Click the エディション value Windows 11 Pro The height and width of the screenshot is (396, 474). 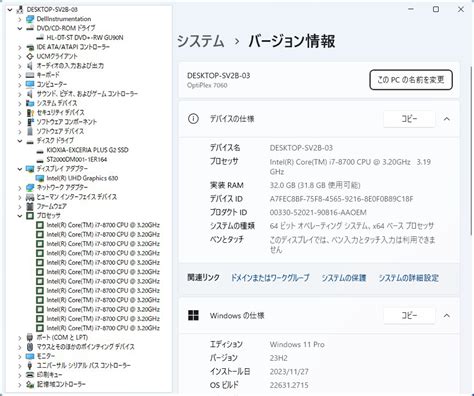297,344
